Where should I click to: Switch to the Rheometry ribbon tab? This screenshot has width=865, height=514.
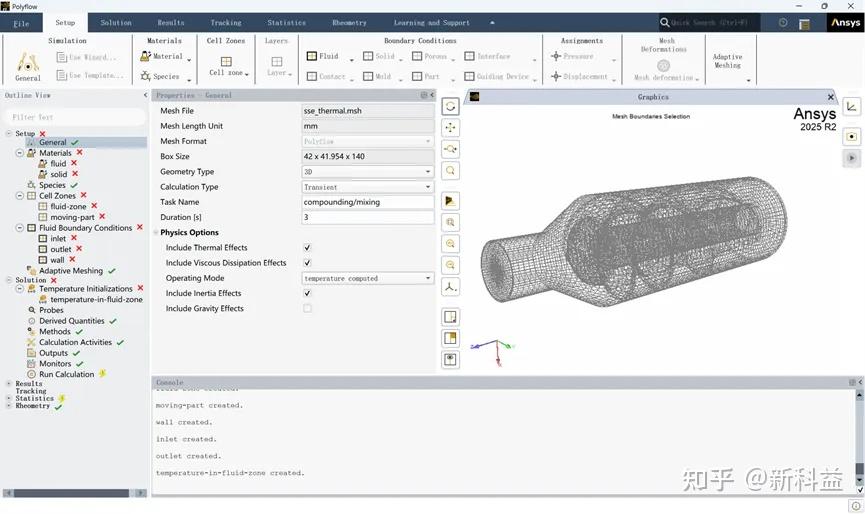tap(349, 23)
